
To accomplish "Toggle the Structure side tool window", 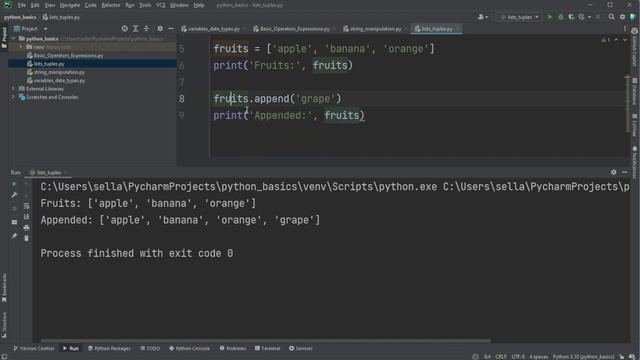I will point(4,325).
